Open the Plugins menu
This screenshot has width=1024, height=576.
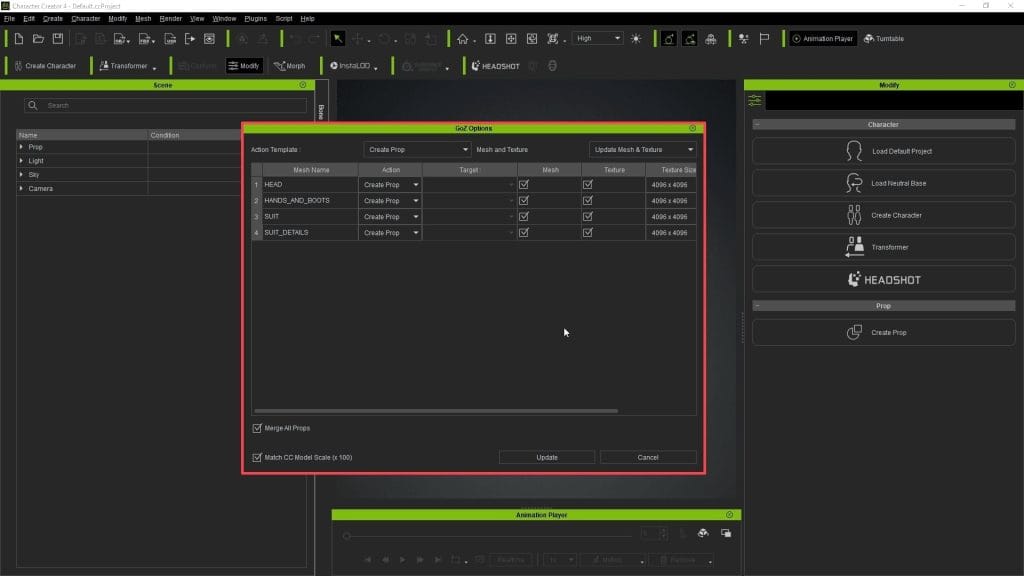[x=255, y=18]
